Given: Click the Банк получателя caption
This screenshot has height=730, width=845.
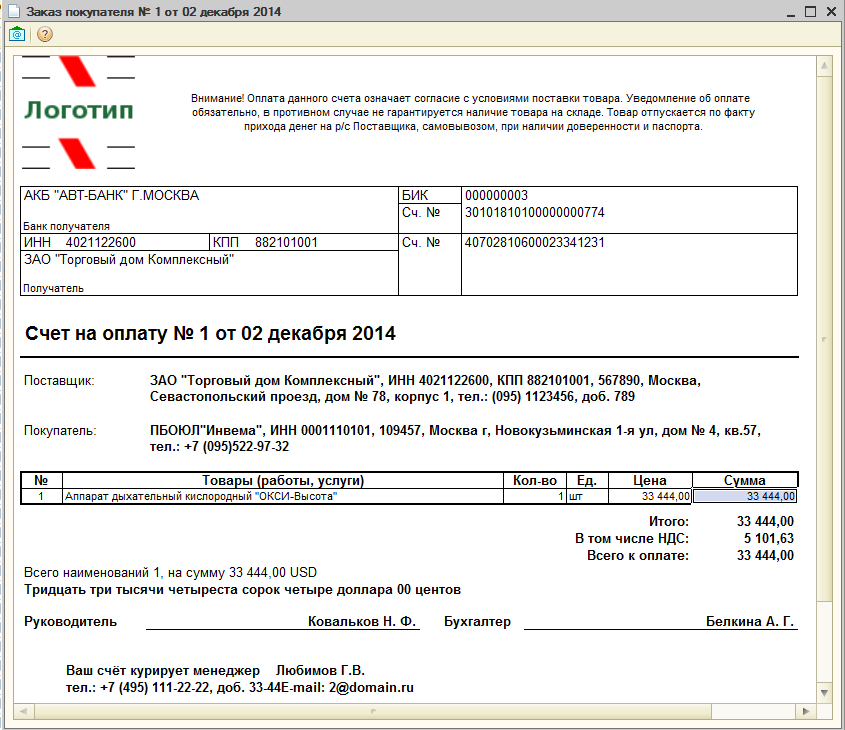Looking at the screenshot, I should 66,226.
